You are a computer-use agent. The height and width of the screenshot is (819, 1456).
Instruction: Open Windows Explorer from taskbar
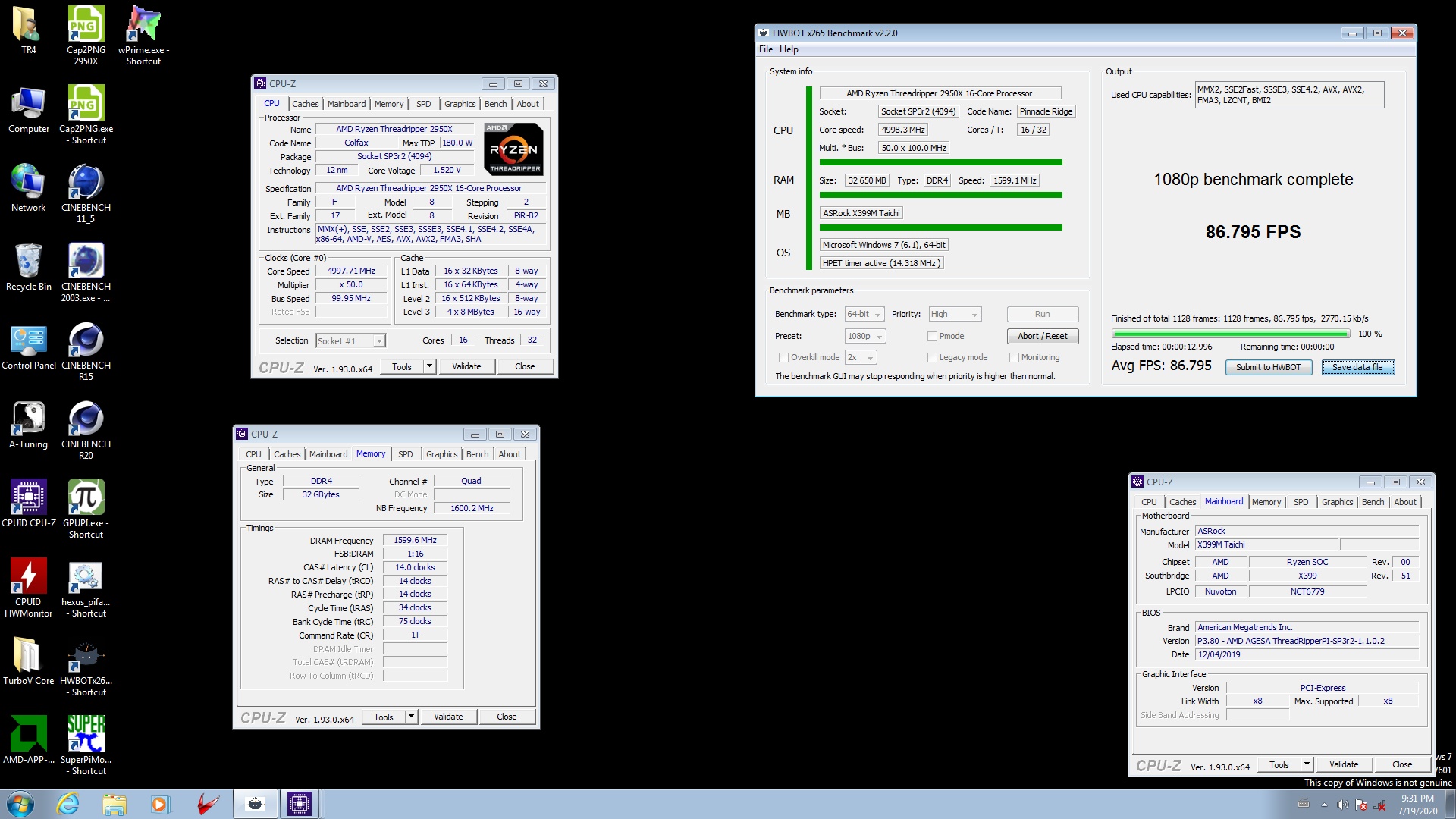click(115, 804)
